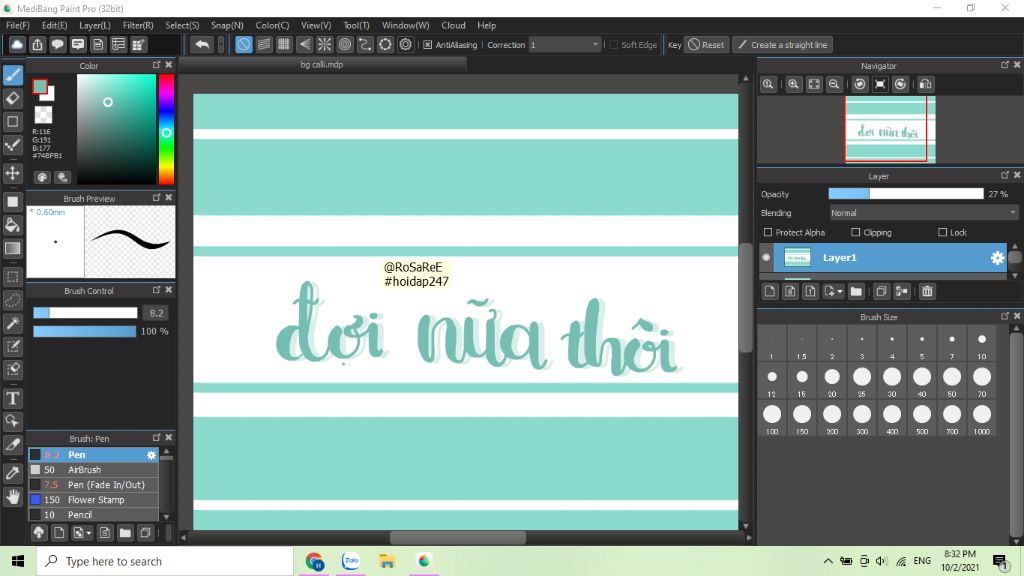The width and height of the screenshot is (1024, 576).
Task: Hide Layer1 using its visibility dot
Action: [767, 258]
